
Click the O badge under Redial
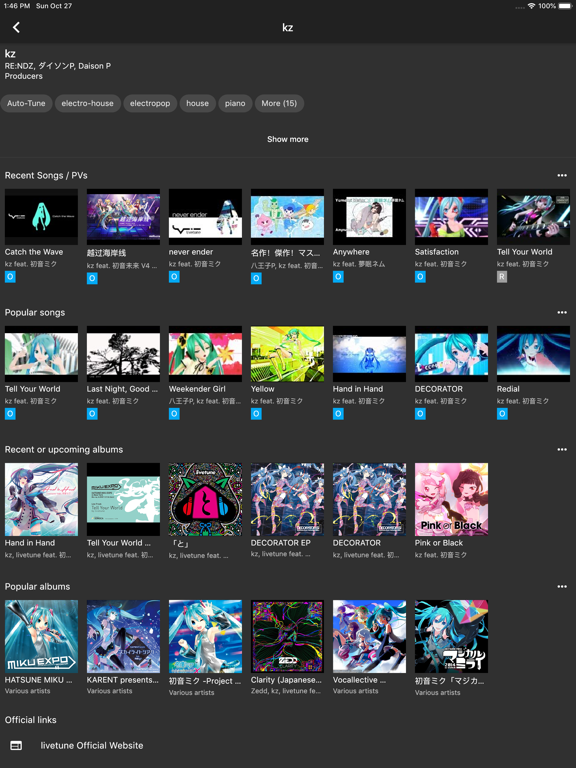[x=502, y=414]
